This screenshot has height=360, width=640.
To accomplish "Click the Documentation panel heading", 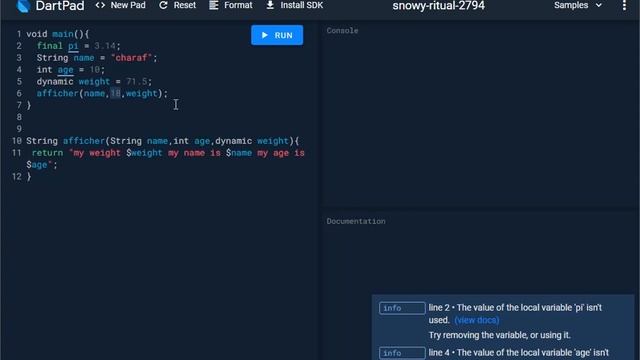I will tap(356, 221).
